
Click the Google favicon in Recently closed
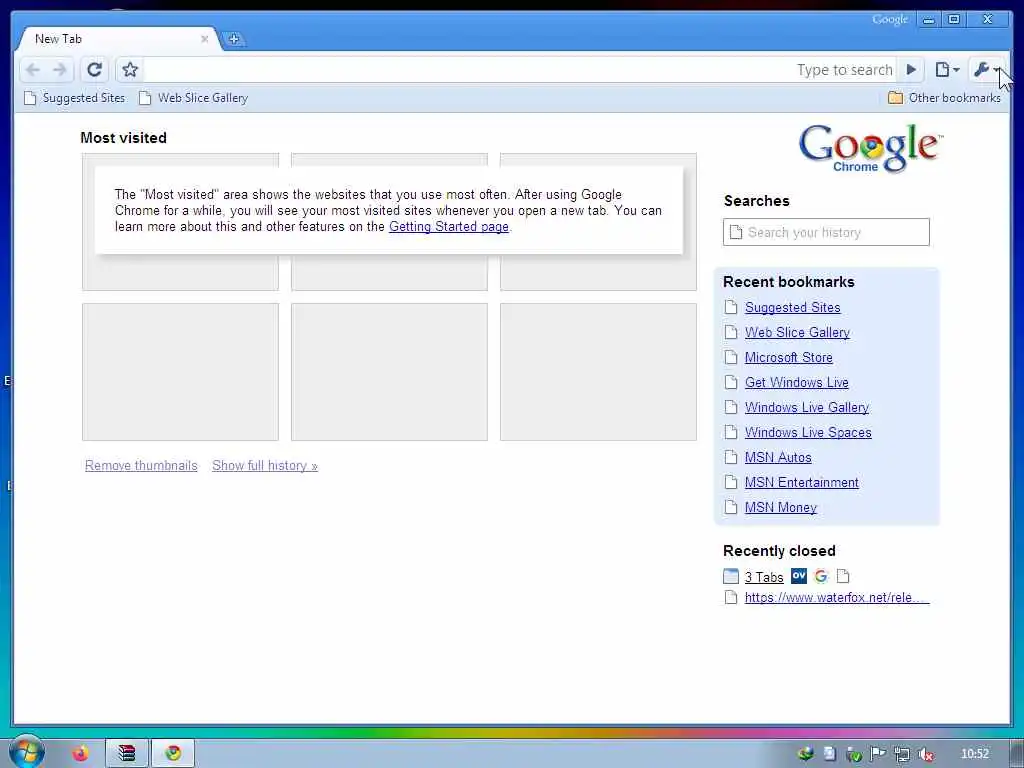(821, 576)
